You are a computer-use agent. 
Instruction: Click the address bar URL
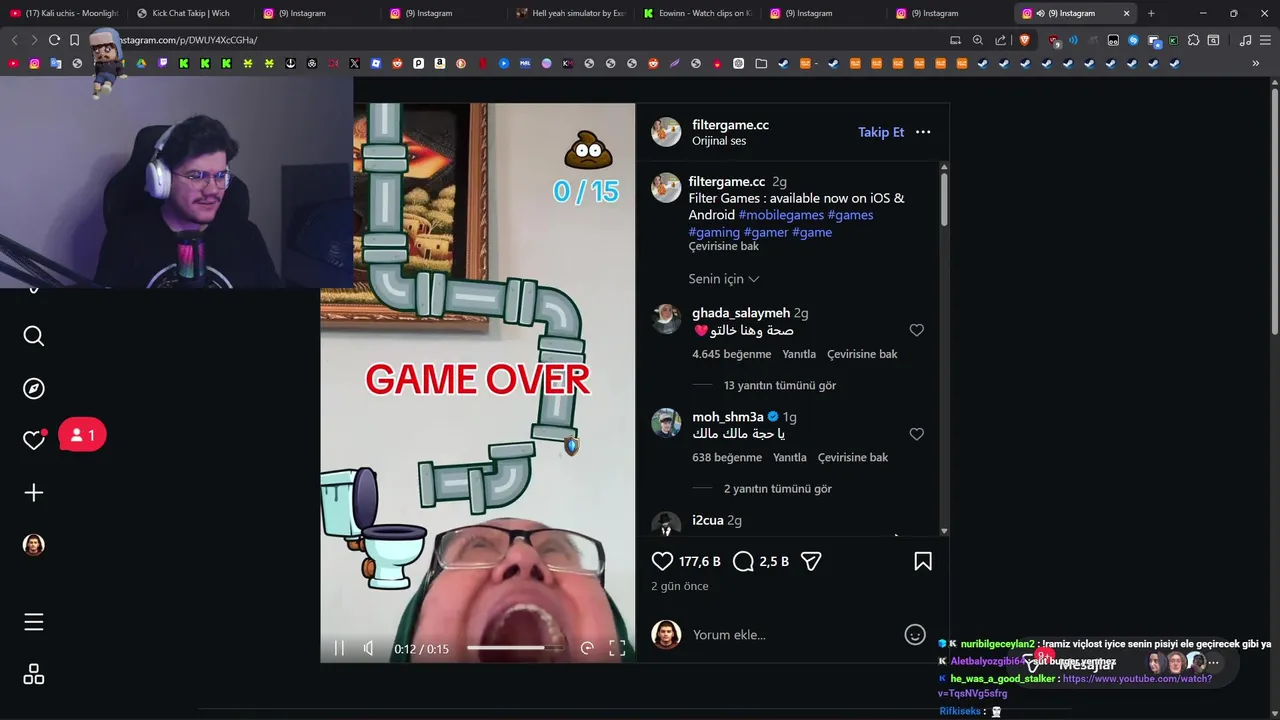tap(190, 40)
